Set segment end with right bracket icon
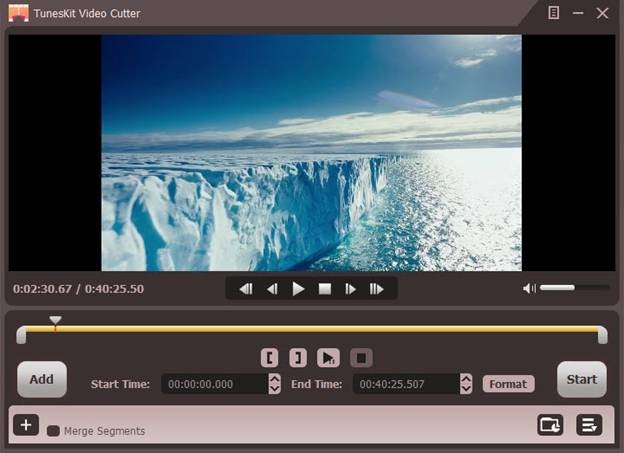 [297, 357]
